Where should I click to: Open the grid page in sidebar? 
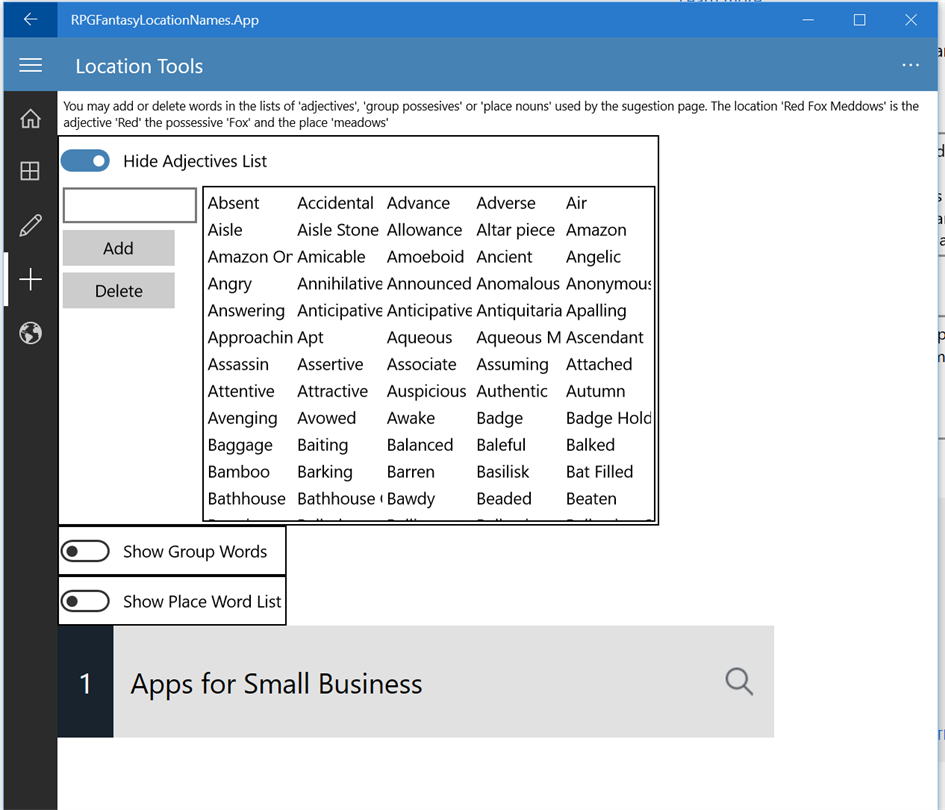30,171
